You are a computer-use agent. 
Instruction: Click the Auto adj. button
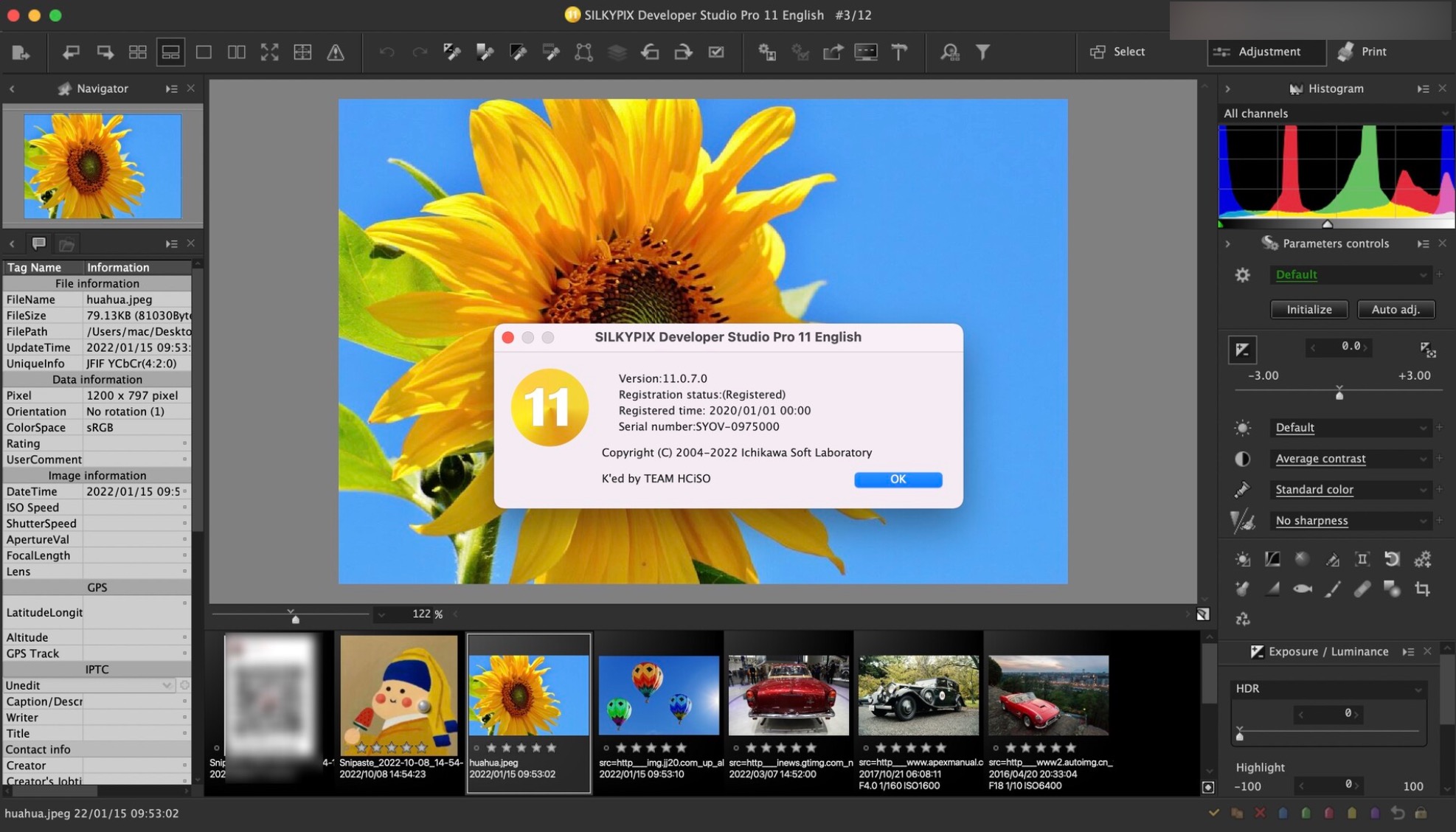click(1396, 310)
